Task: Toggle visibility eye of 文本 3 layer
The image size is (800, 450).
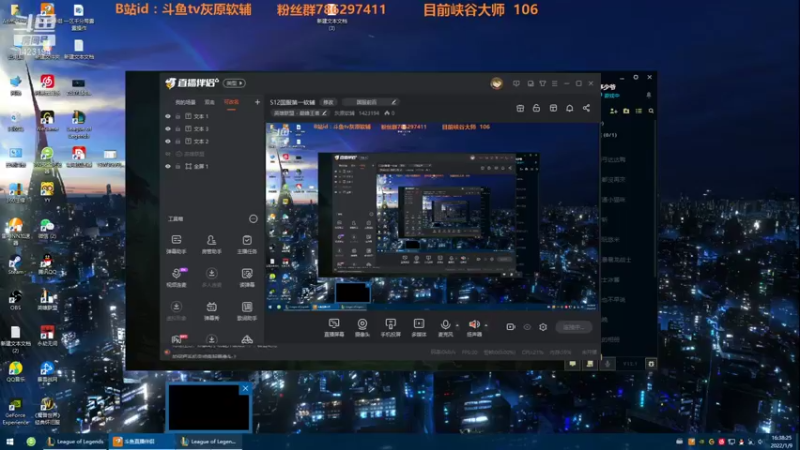Action: click(168, 129)
